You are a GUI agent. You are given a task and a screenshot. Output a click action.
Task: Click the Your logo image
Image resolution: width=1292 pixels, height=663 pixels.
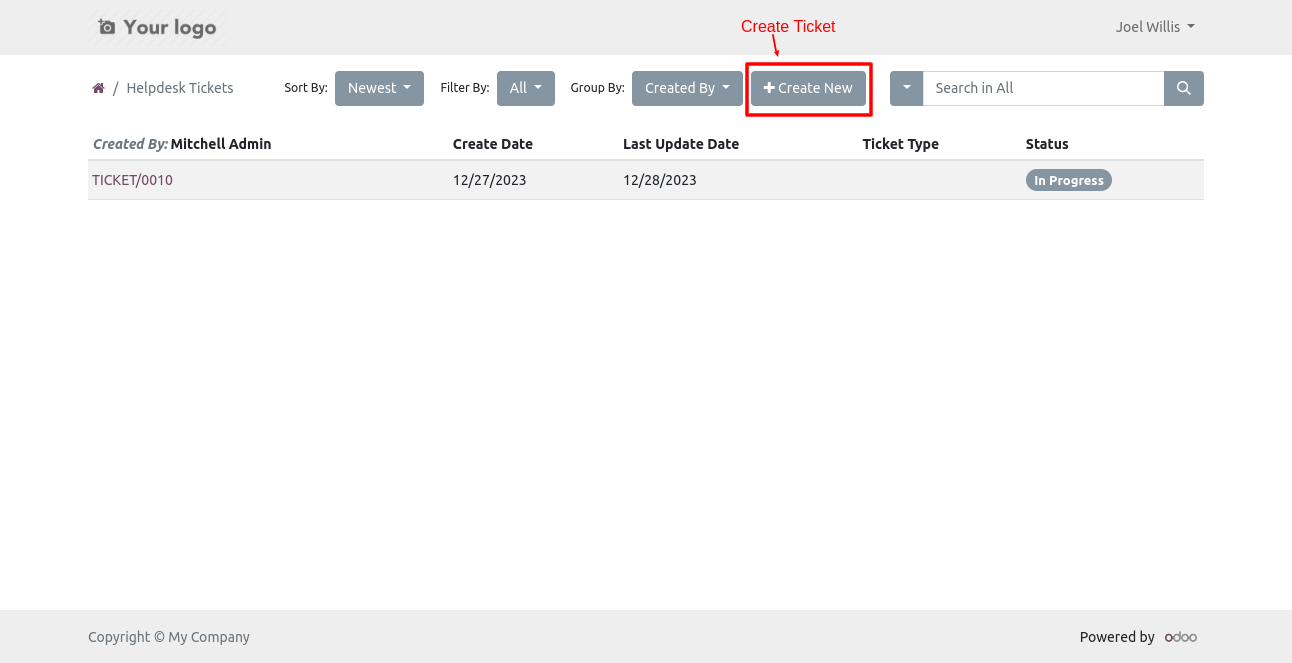[157, 27]
